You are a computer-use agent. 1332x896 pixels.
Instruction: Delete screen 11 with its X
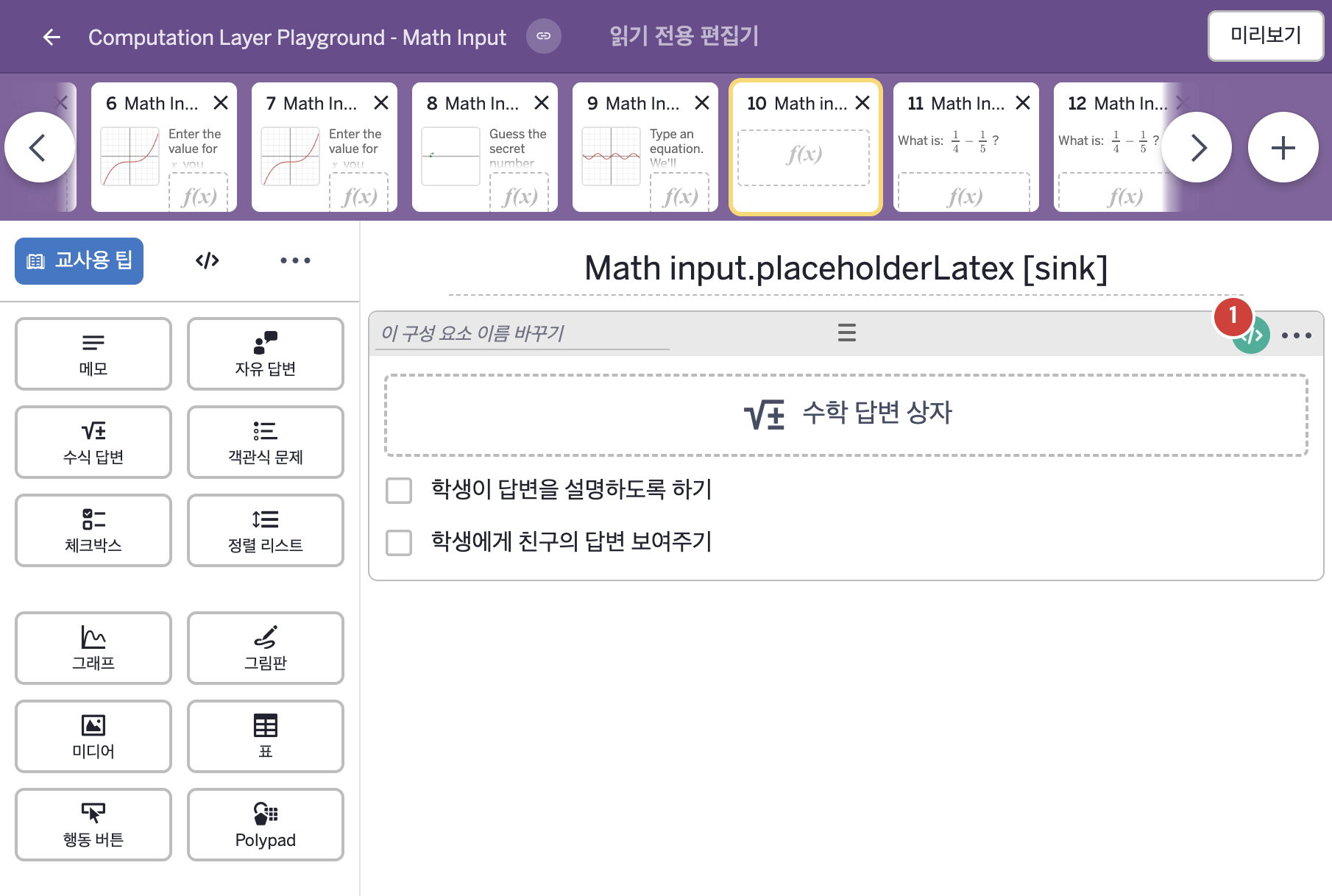pyautogui.click(x=1023, y=103)
